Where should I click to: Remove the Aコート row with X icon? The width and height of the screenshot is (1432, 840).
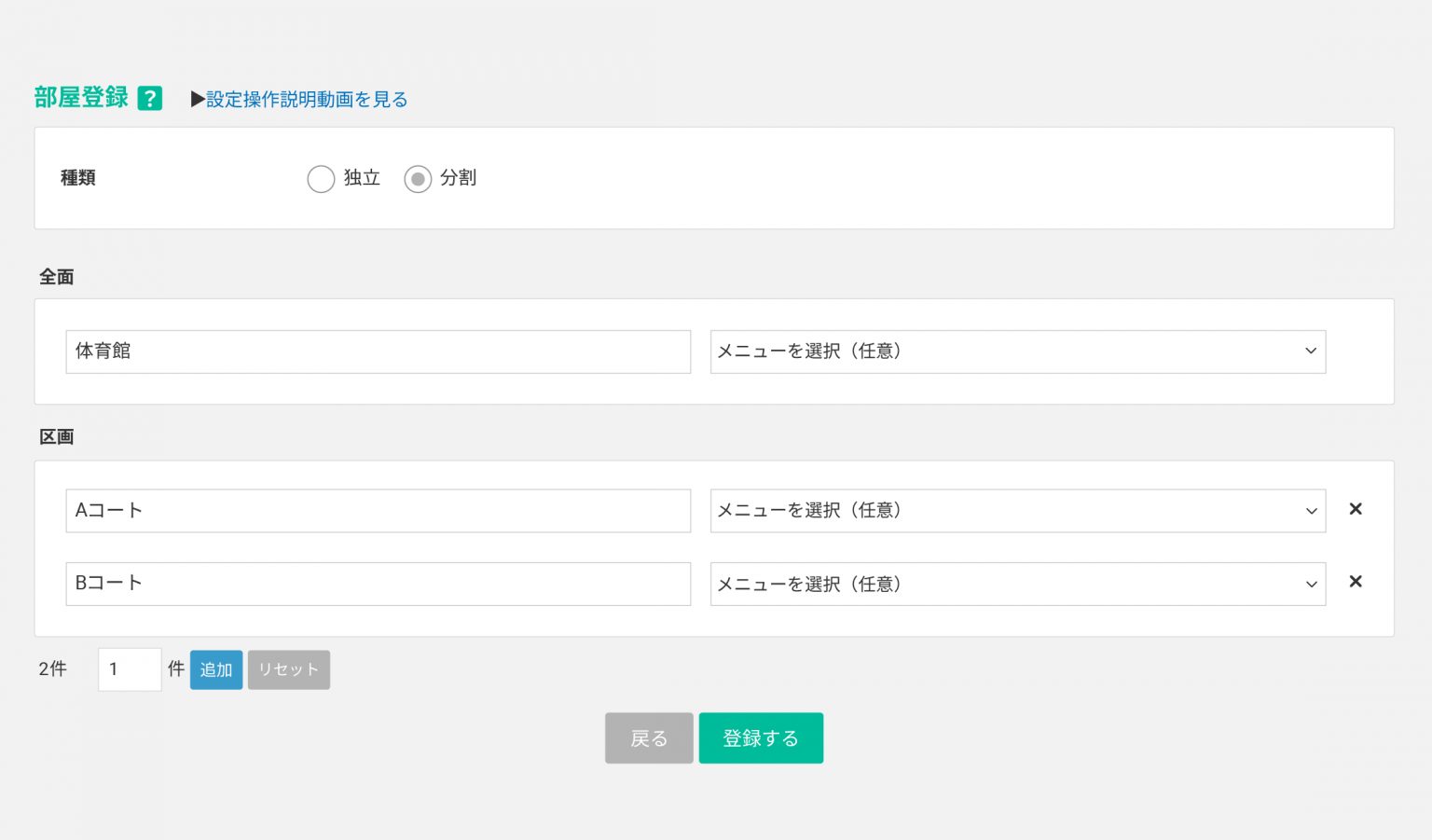pos(1356,509)
